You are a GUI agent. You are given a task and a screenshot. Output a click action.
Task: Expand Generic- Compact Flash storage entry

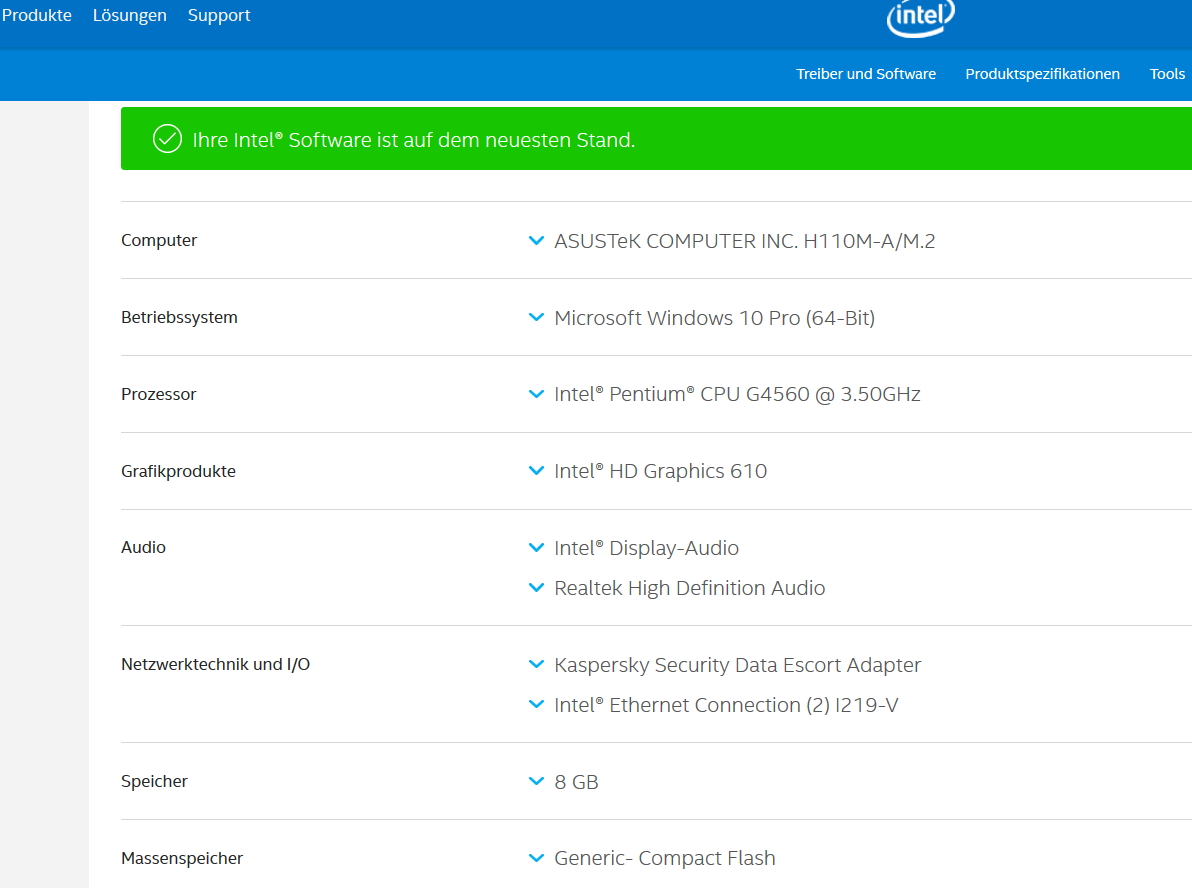(x=536, y=858)
